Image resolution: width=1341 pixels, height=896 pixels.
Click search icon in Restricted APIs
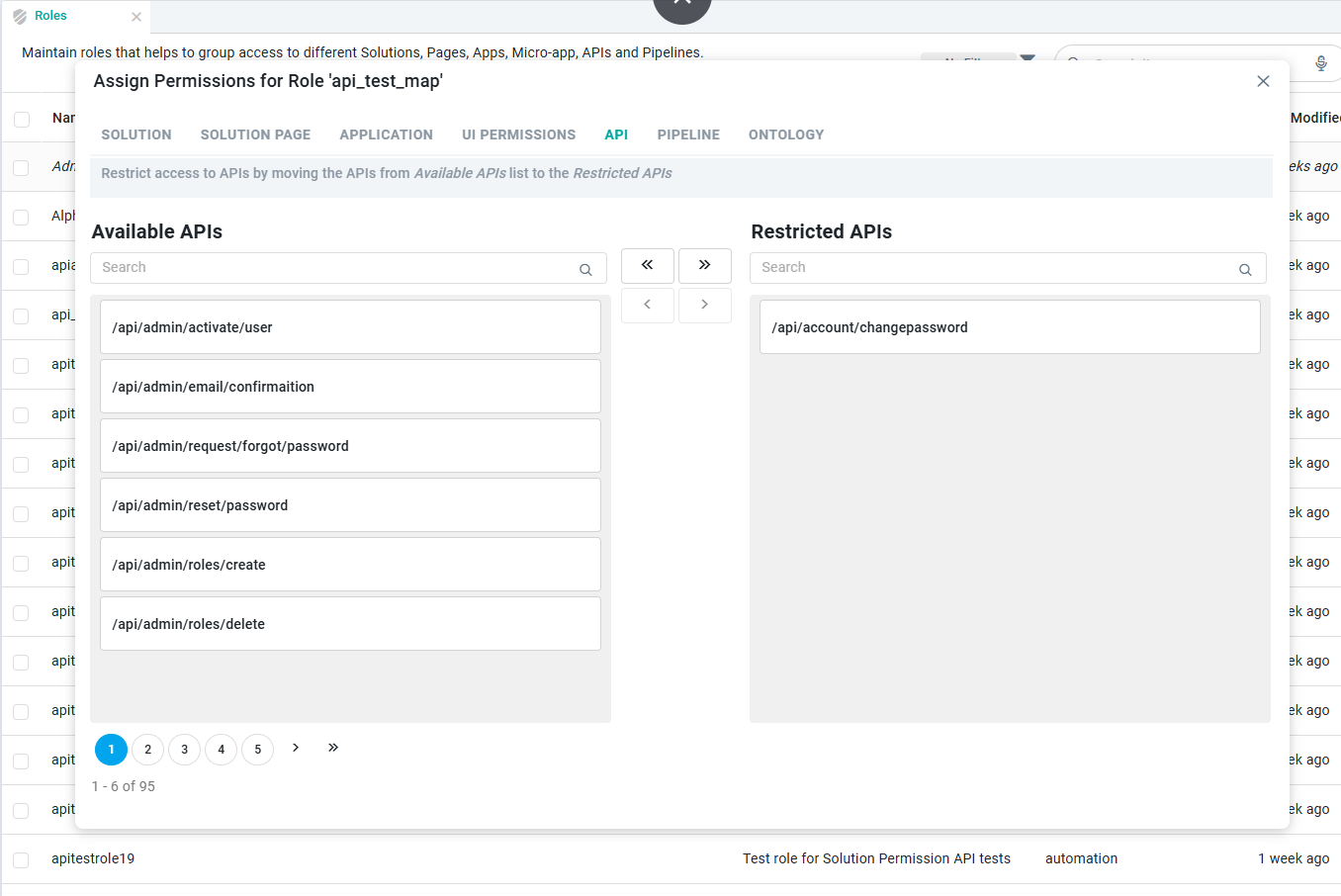point(1245,269)
